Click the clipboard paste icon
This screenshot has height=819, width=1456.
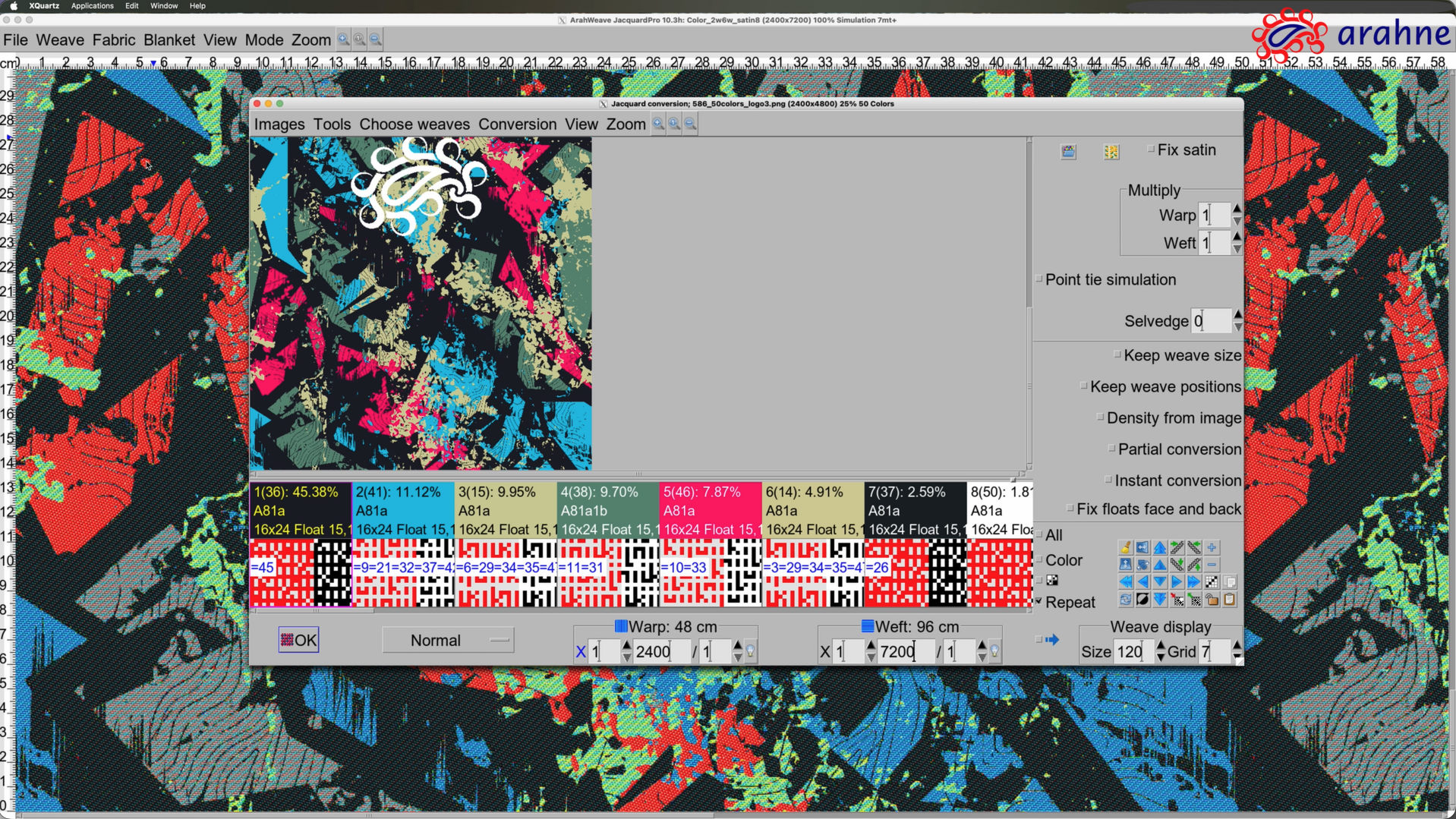point(1229,600)
